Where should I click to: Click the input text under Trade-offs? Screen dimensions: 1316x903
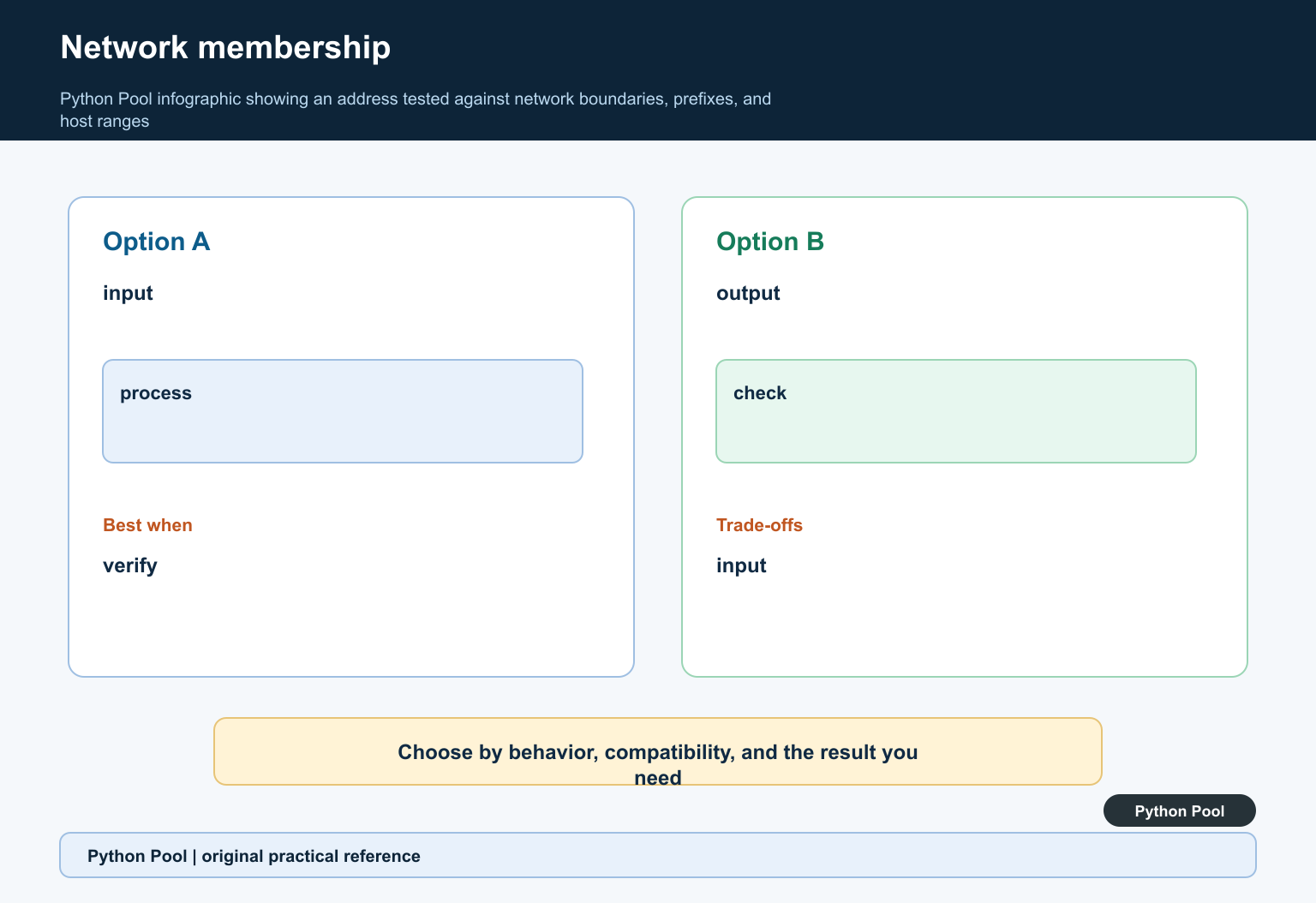(x=741, y=565)
